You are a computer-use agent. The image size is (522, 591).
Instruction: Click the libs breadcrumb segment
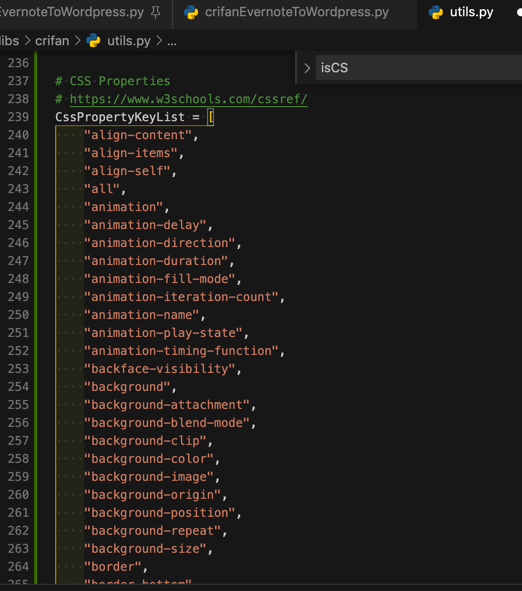(x=9, y=41)
